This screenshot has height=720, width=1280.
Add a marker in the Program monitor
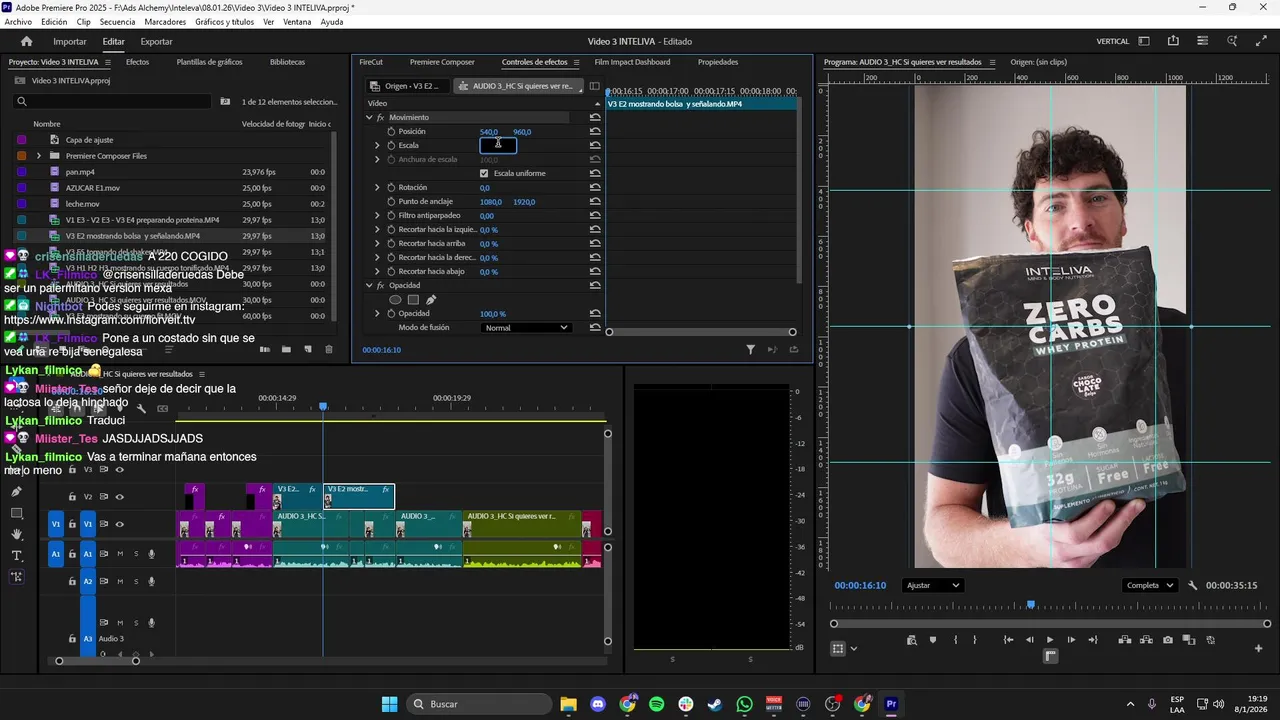coord(933,640)
